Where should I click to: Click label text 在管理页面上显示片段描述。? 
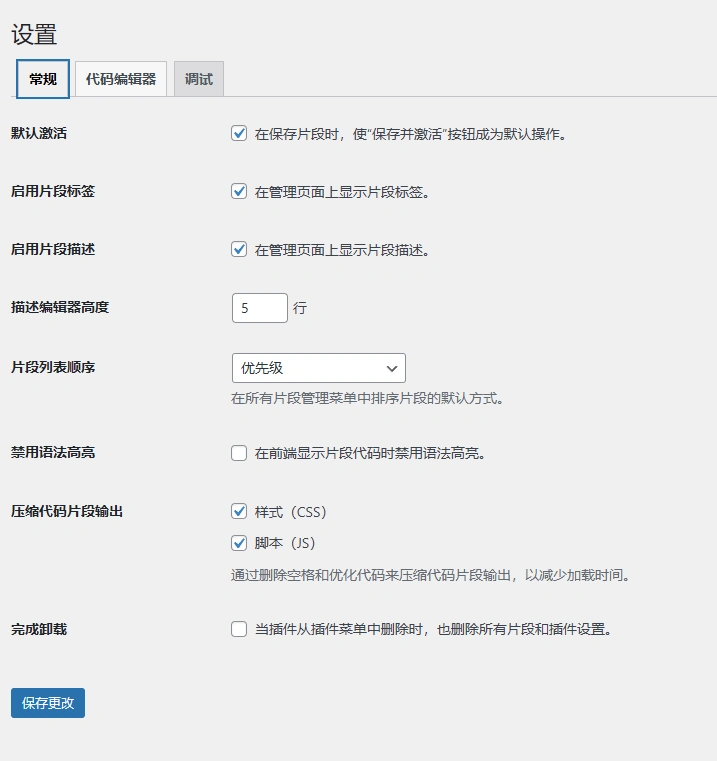tap(342, 250)
